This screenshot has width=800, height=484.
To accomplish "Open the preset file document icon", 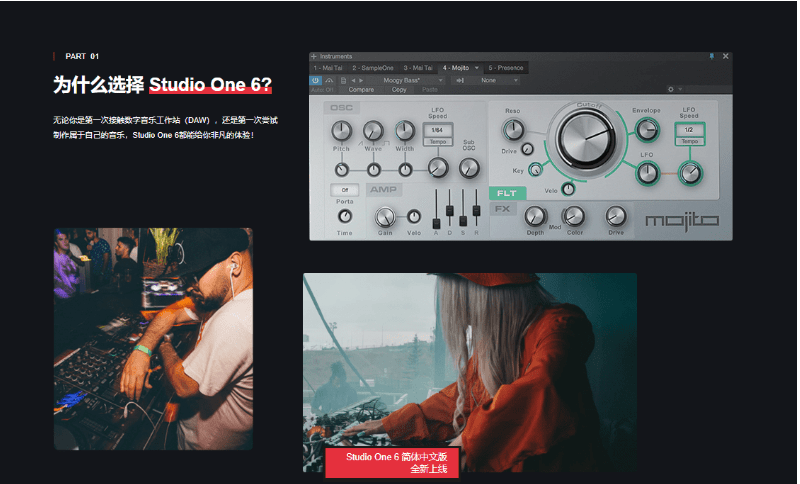I will tap(343, 80).
